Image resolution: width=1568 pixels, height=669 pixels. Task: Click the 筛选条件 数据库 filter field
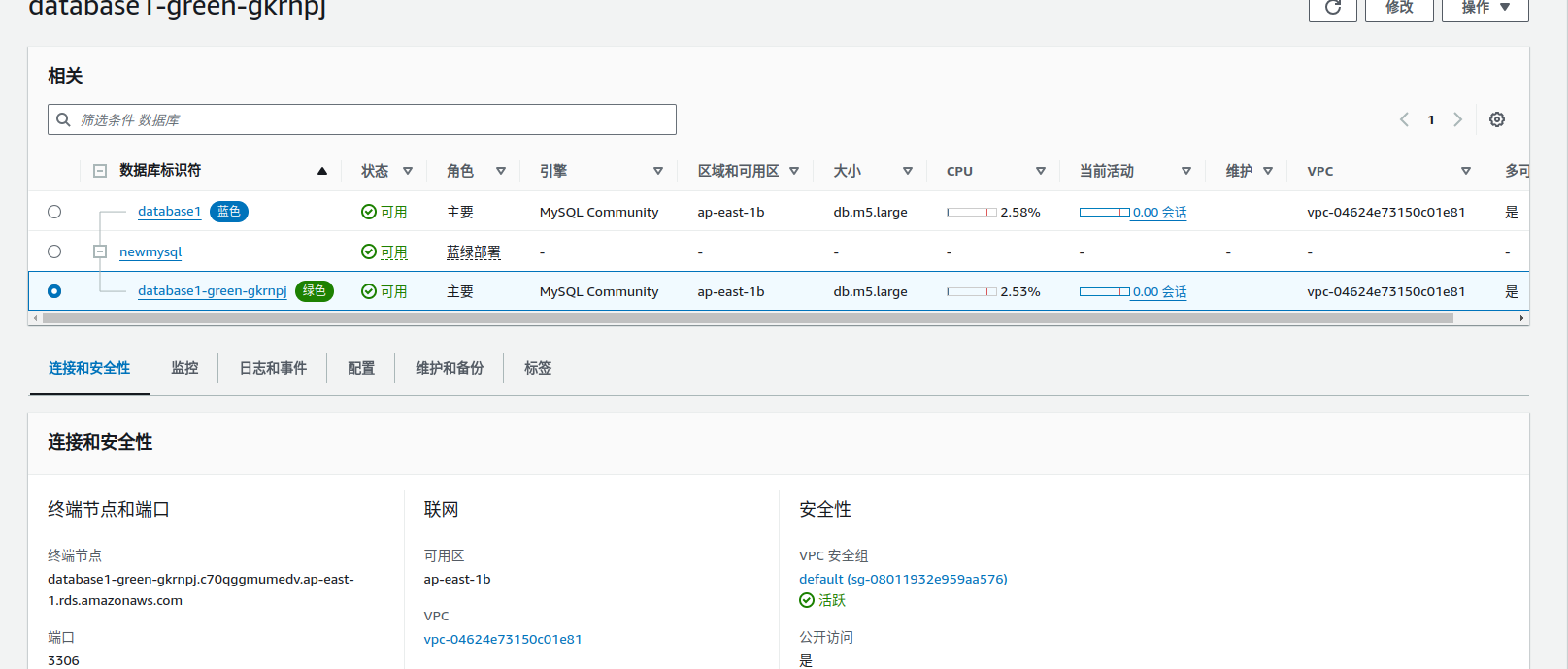[362, 119]
